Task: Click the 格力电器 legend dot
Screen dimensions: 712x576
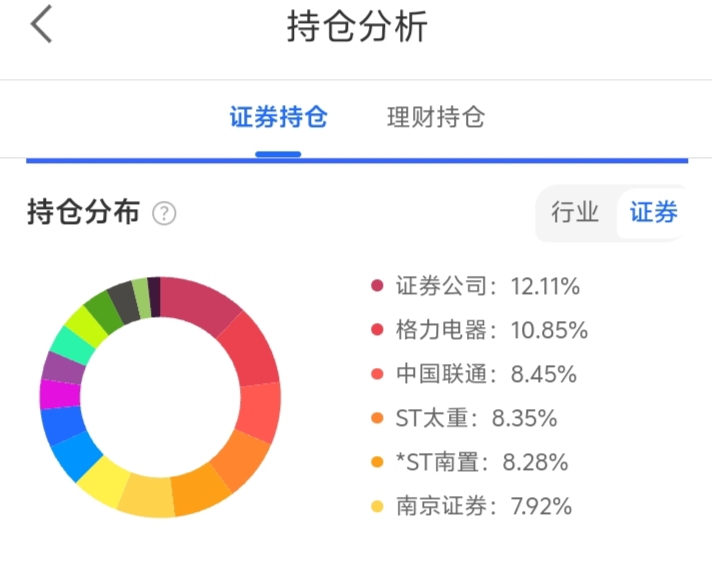Action: point(377,330)
